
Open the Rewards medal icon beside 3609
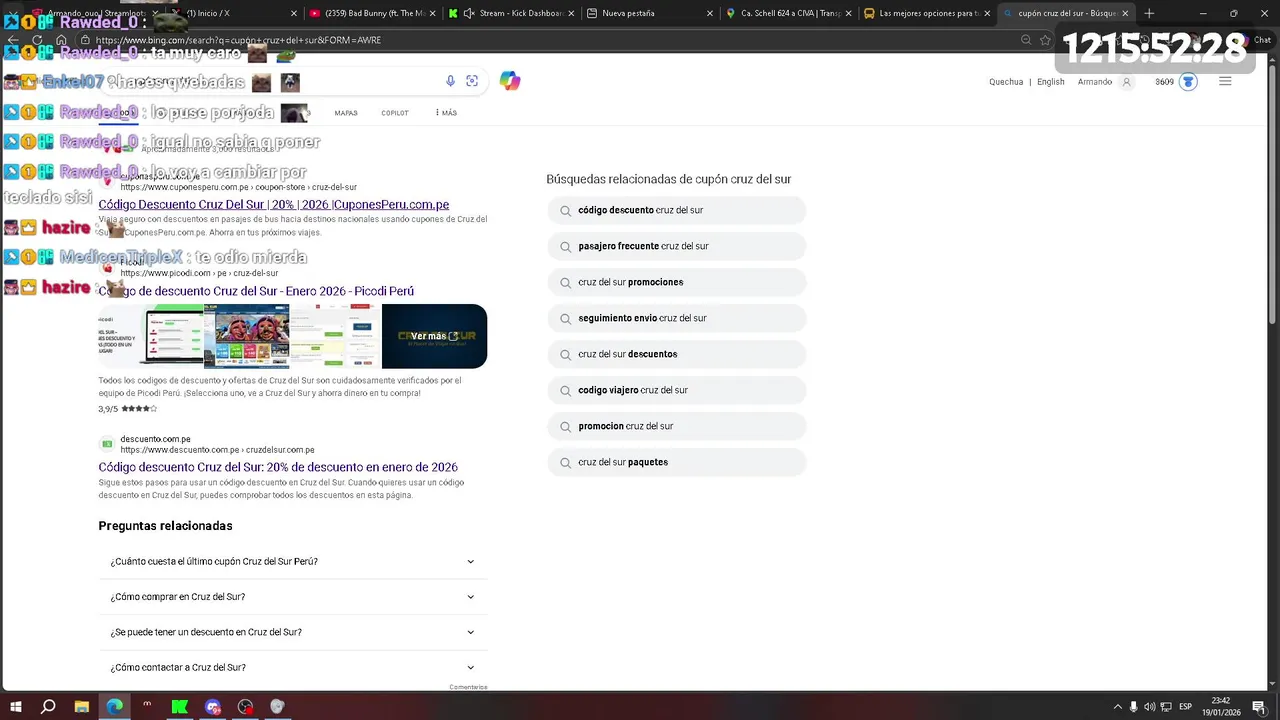(1188, 82)
